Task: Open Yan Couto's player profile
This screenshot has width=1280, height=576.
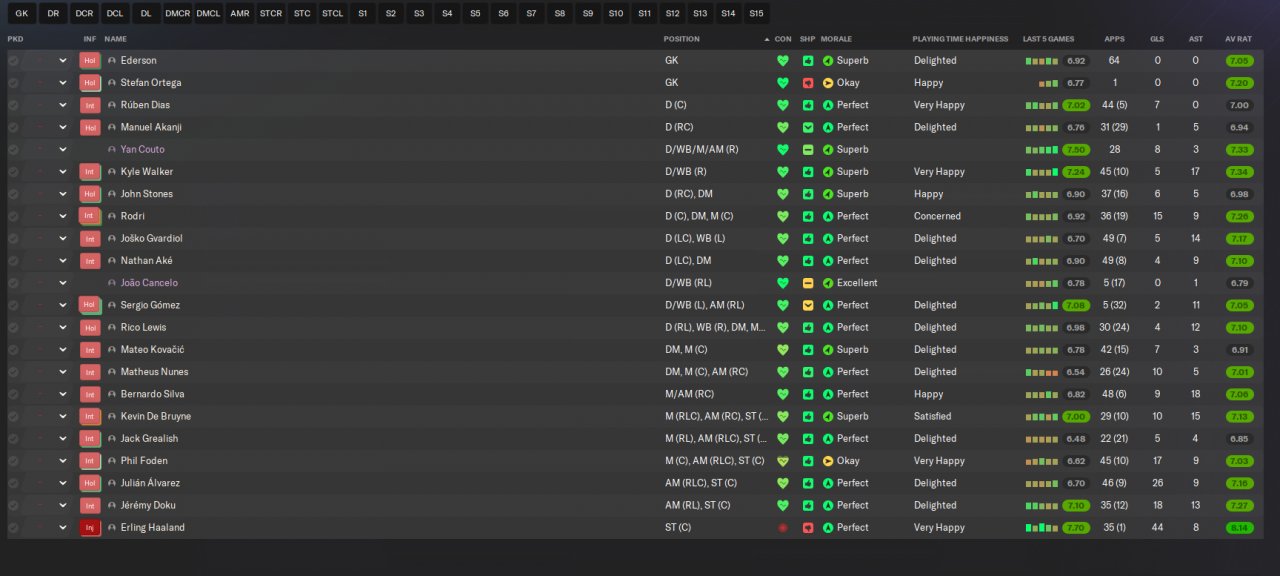Action: click(142, 150)
